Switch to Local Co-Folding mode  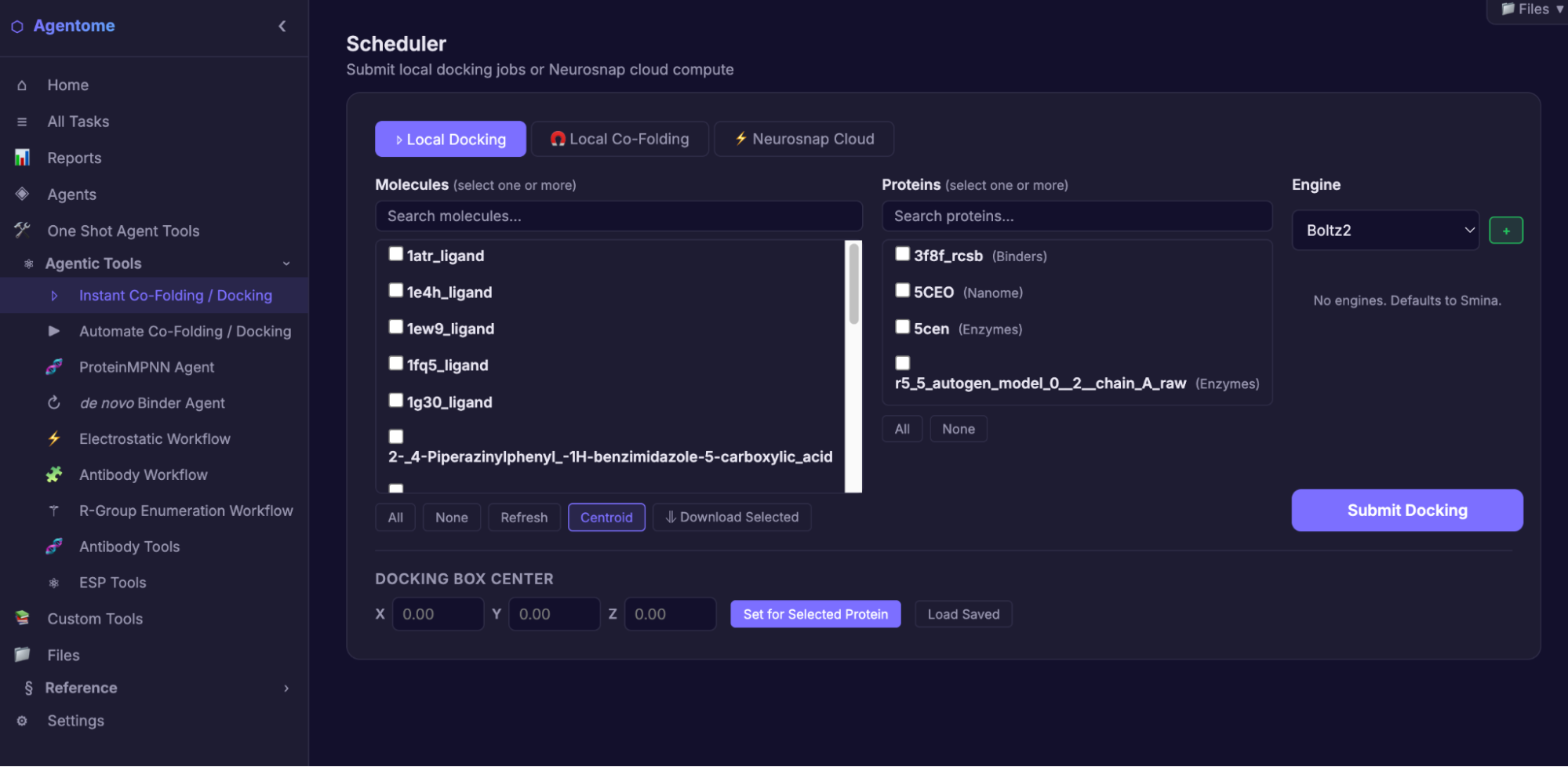click(620, 139)
